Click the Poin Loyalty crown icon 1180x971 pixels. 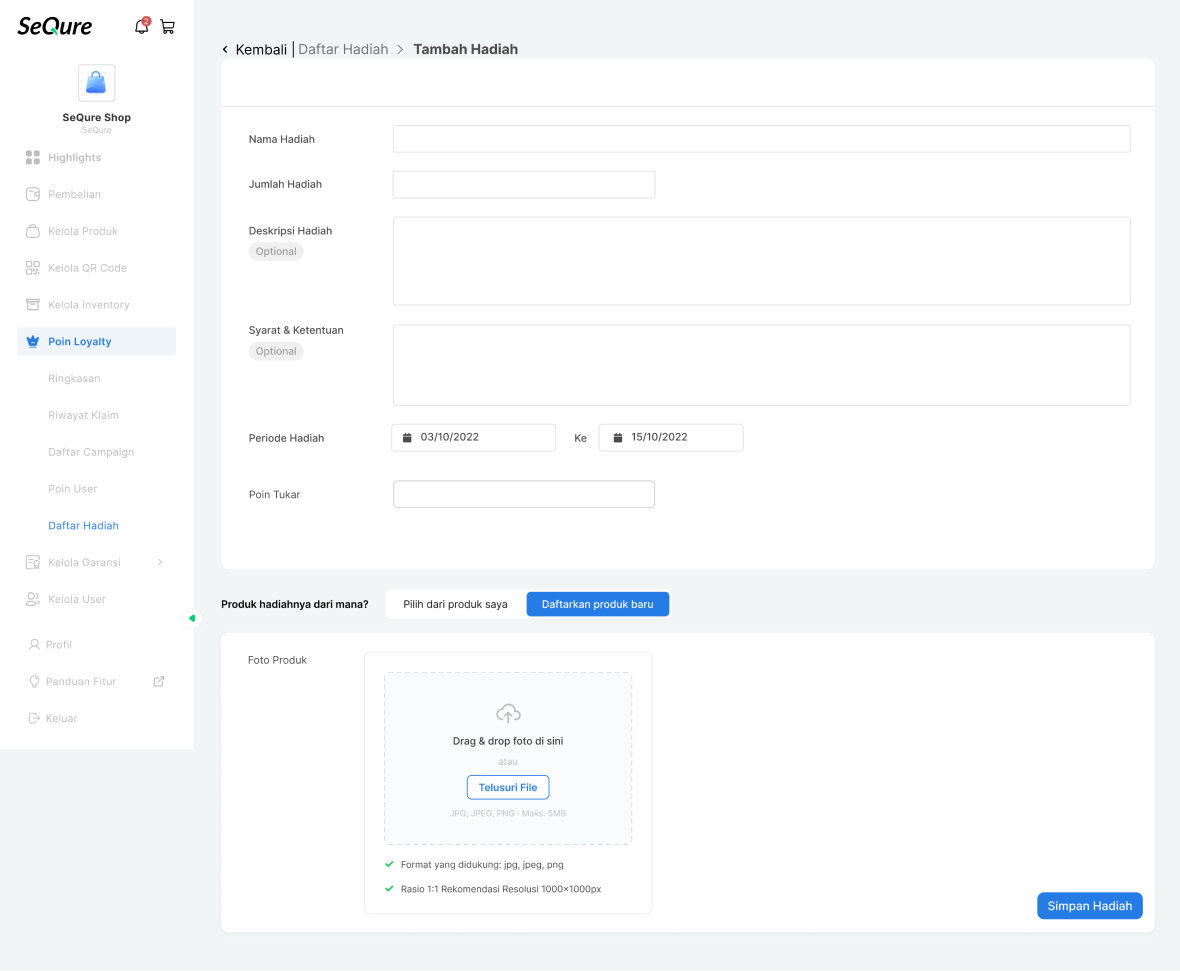coord(32,342)
